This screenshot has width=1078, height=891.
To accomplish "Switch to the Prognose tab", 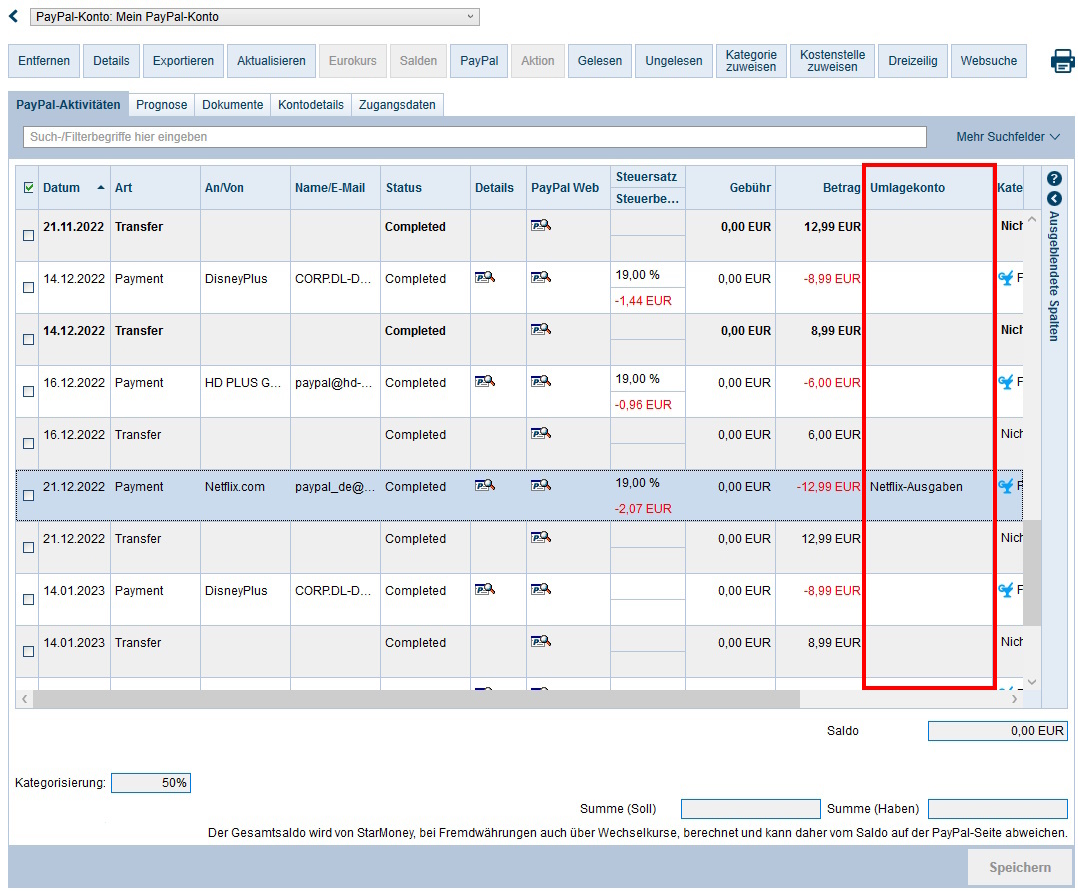I will pyautogui.click(x=161, y=105).
